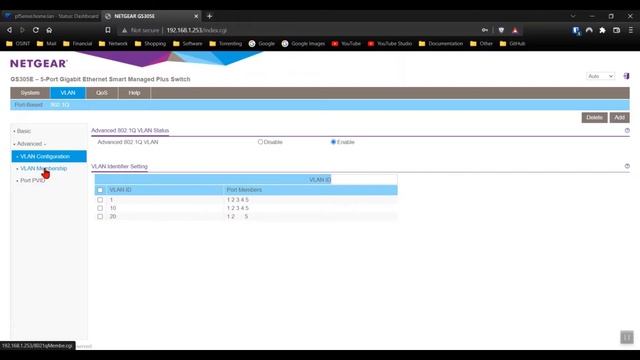This screenshot has height=360, width=640.
Task: Switch to the Help tab
Action: coord(134,93)
